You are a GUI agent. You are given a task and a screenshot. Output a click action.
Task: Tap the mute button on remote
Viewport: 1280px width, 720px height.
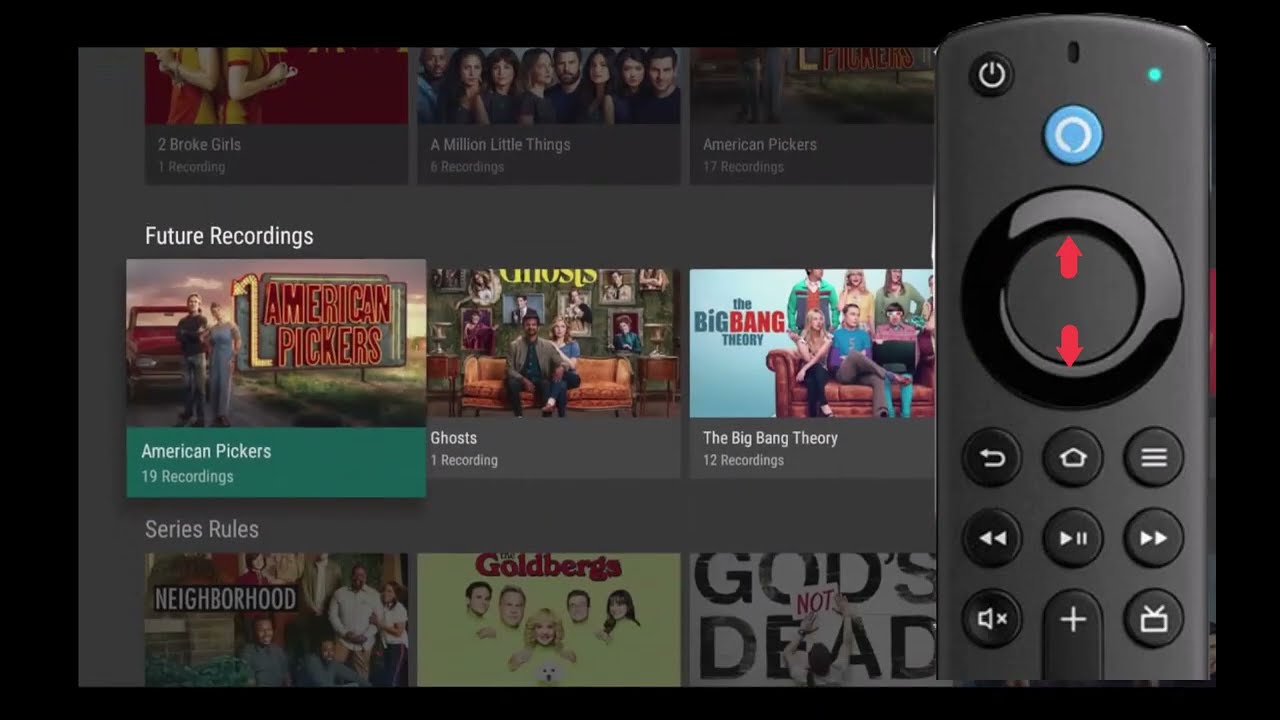tap(992, 619)
